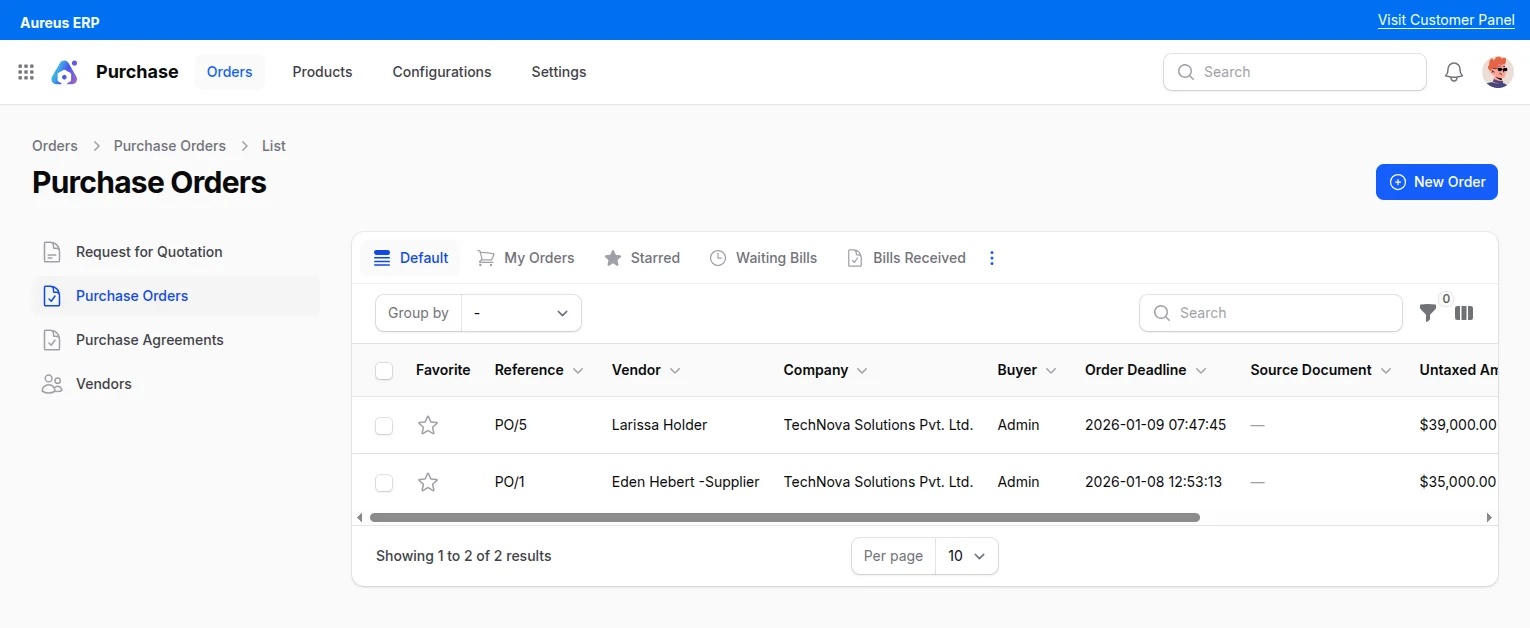Viewport: 1530px width, 628px height.
Task: Click the magnifier icon in top search
Action: (x=1186, y=72)
